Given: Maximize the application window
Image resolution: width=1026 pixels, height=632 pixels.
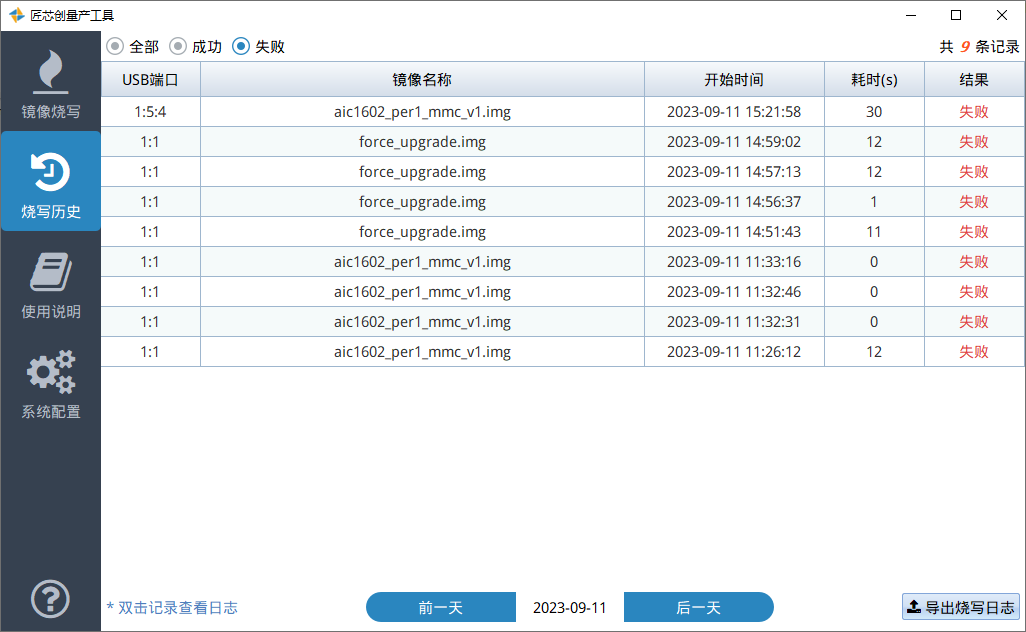Looking at the screenshot, I should point(956,15).
